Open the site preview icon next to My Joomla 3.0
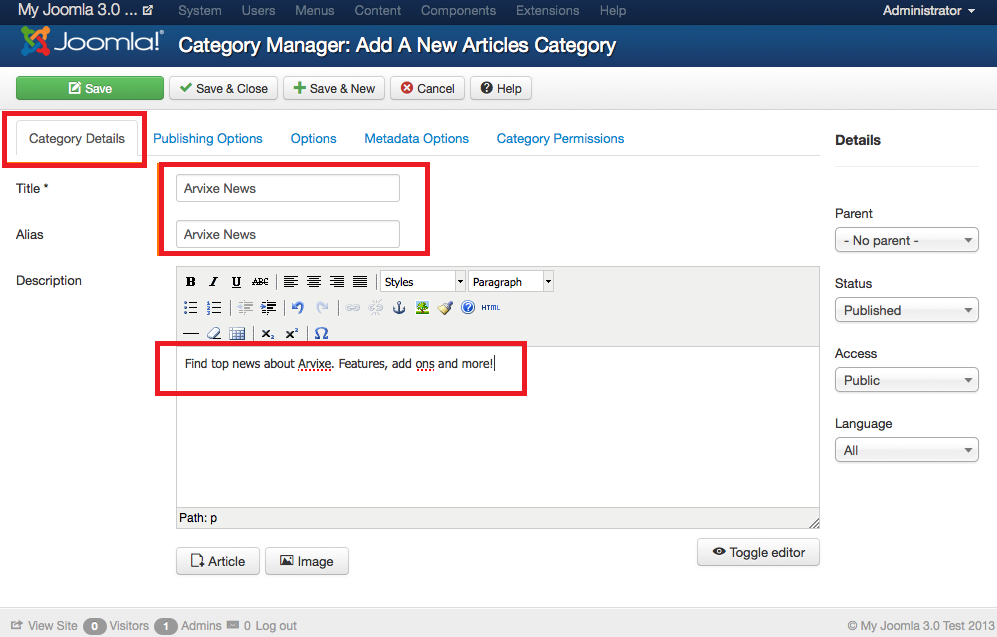The width and height of the screenshot is (997, 637). coord(148,10)
